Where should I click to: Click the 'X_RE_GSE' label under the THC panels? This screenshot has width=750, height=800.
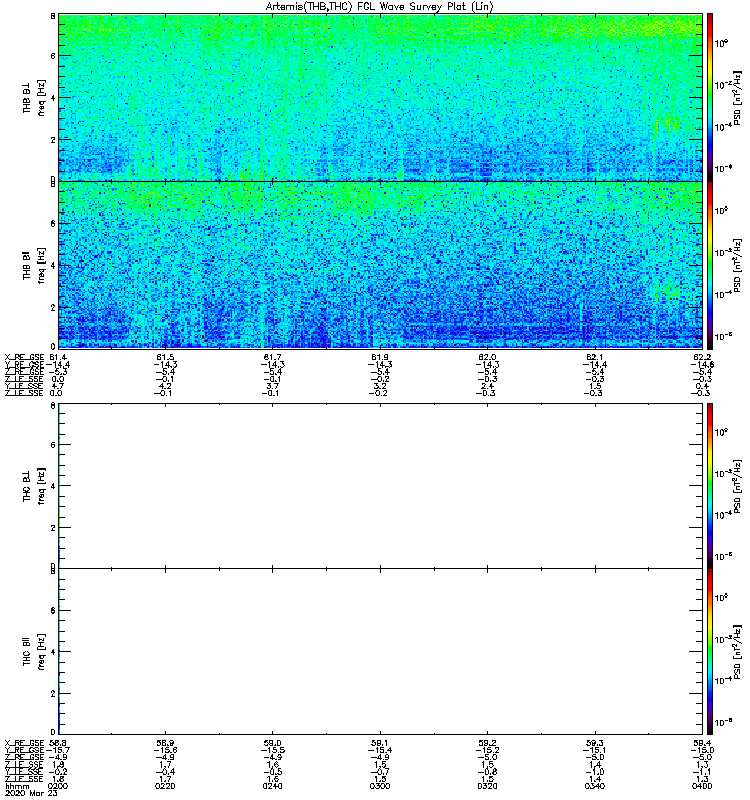(24, 743)
